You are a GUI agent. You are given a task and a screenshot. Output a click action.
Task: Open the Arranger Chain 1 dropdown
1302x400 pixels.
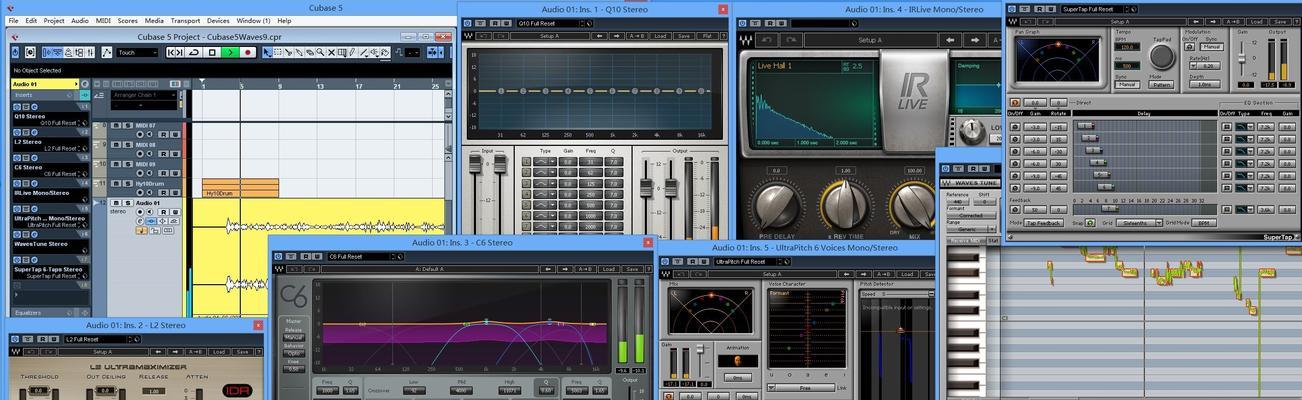[x=144, y=95]
